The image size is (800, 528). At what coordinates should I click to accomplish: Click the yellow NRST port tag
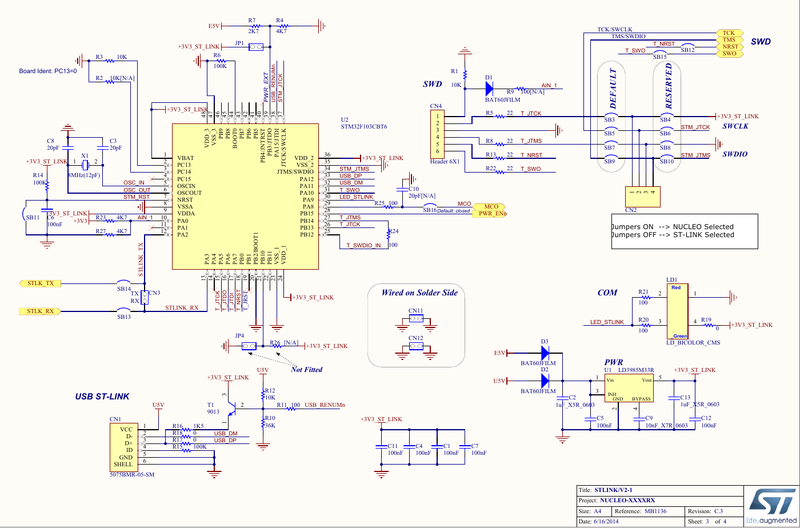tap(729, 46)
